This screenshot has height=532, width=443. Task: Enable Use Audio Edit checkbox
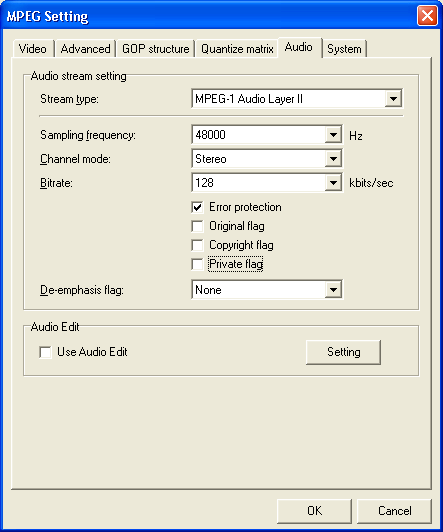coord(45,352)
